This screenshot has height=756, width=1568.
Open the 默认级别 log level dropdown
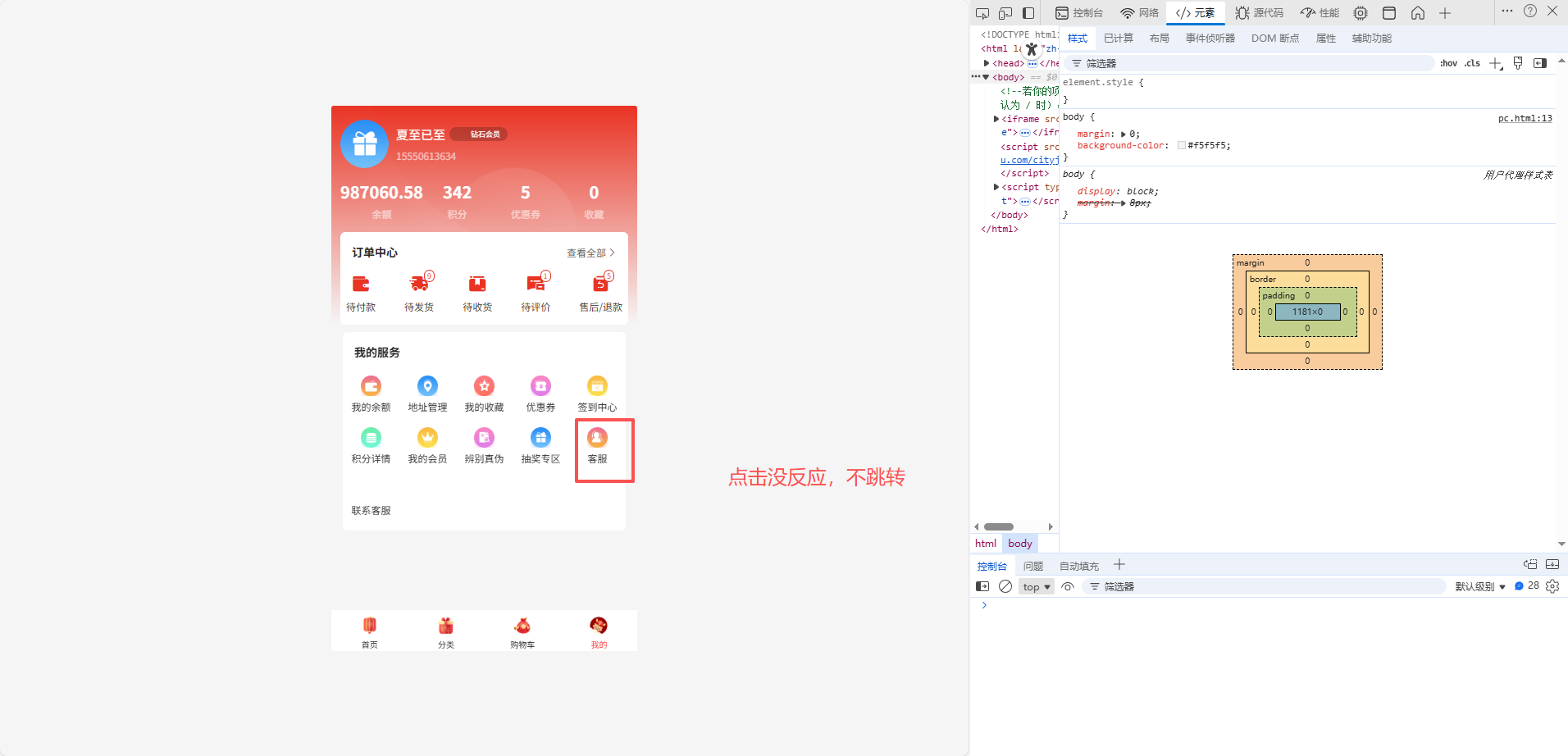click(1480, 587)
